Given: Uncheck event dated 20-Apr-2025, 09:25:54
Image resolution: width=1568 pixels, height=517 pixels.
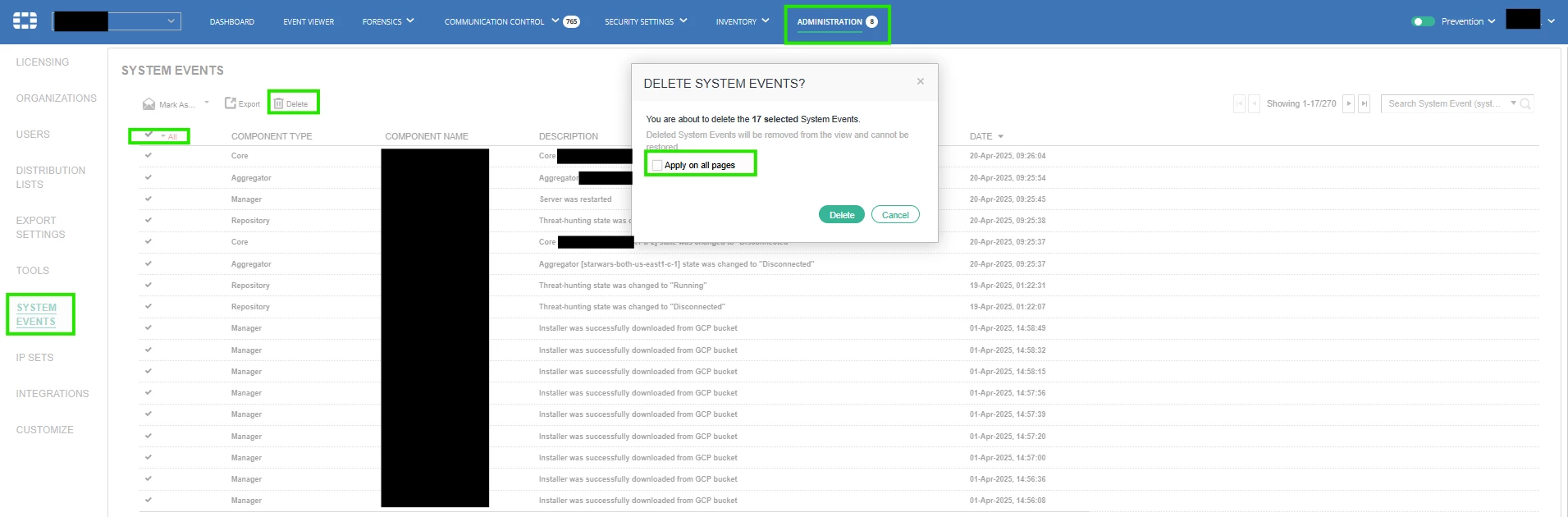Looking at the screenshot, I should (149, 177).
